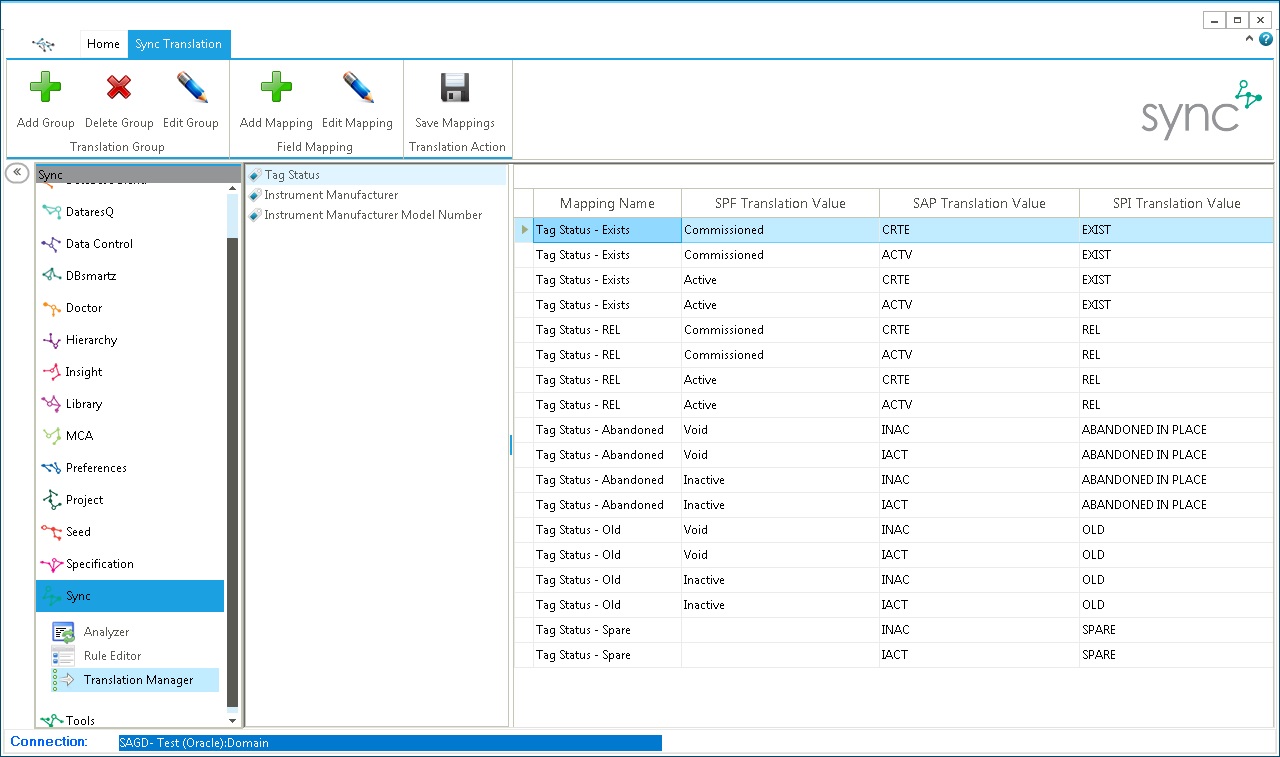Collapse the navigation pane with double chevron
Screen dimensions: 1280x757
click(17, 173)
